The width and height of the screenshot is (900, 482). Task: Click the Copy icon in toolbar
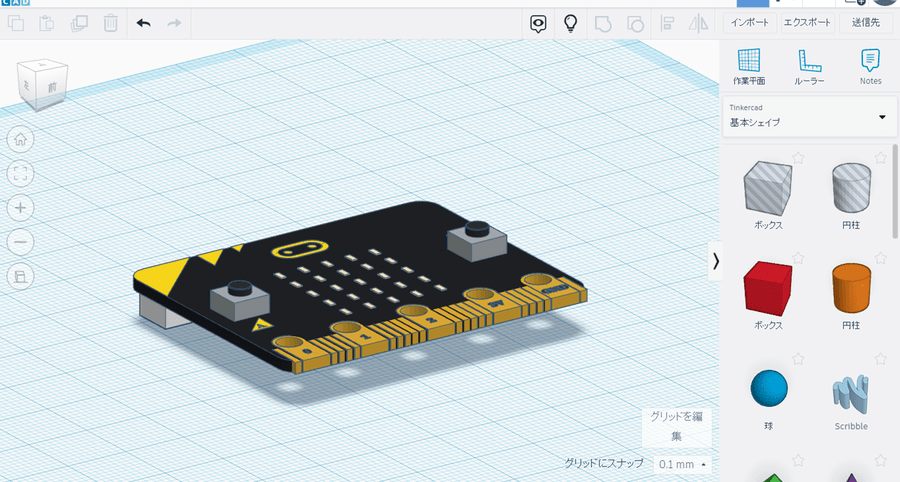point(15,24)
